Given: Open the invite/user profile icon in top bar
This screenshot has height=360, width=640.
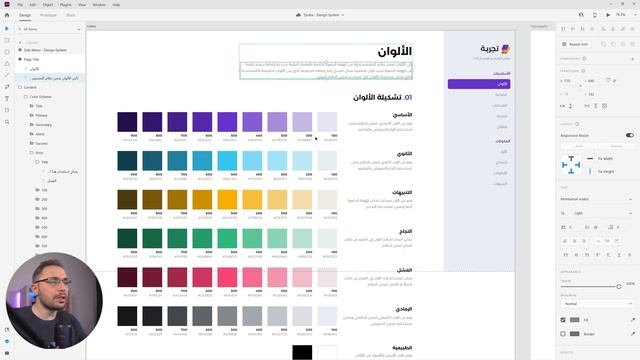Looking at the screenshot, I should coord(581,15).
